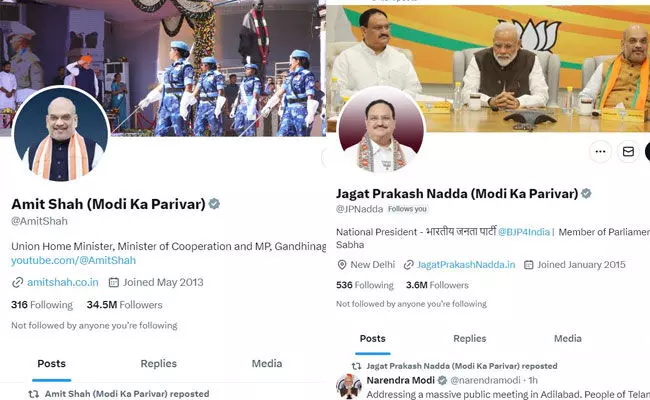Click Narendra Modi's avatar in the reposted post
The height and width of the screenshot is (400, 650).
coord(349,386)
